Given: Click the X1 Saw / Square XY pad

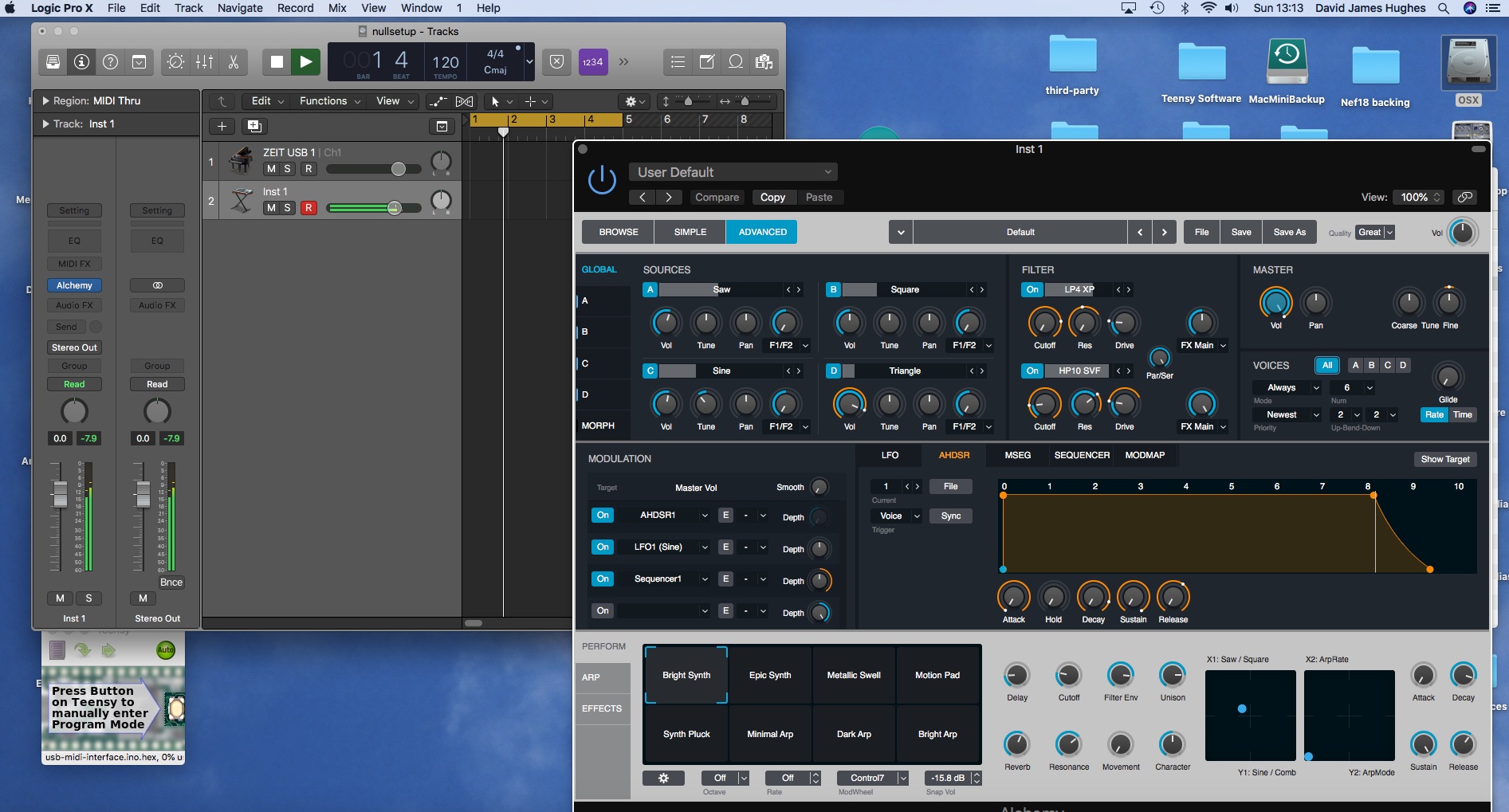Looking at the screenshot, I should 1250,716.
